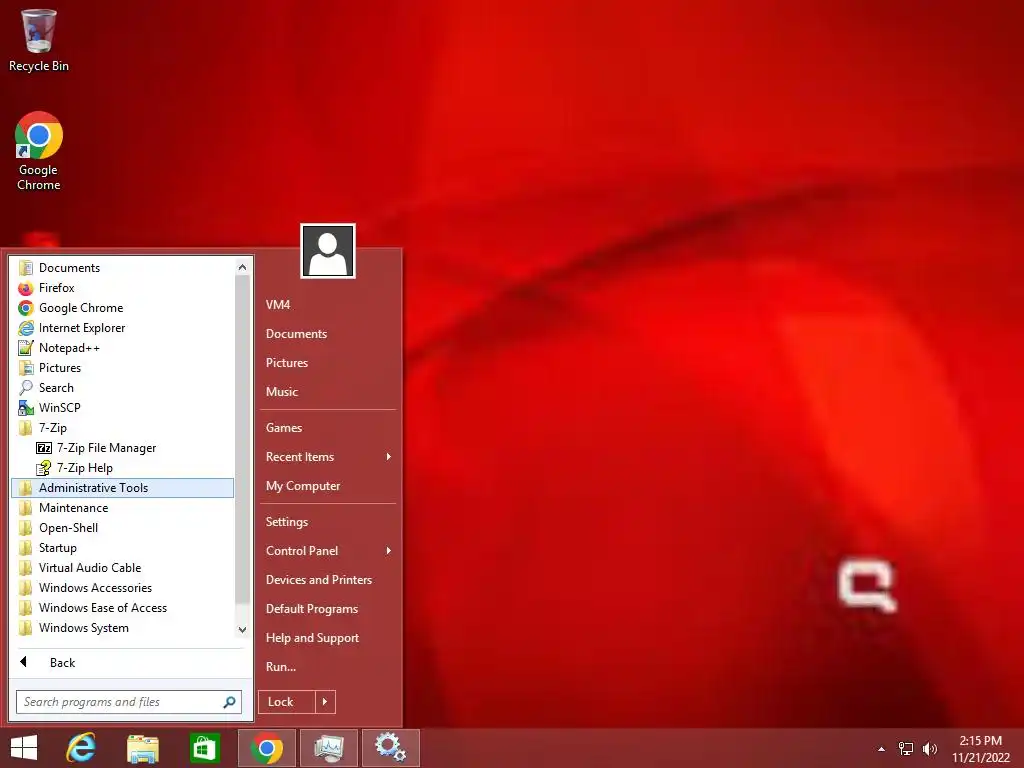
Task: Open Recent Items submenu
Action: pyautogui.click(x=328, y=457)
